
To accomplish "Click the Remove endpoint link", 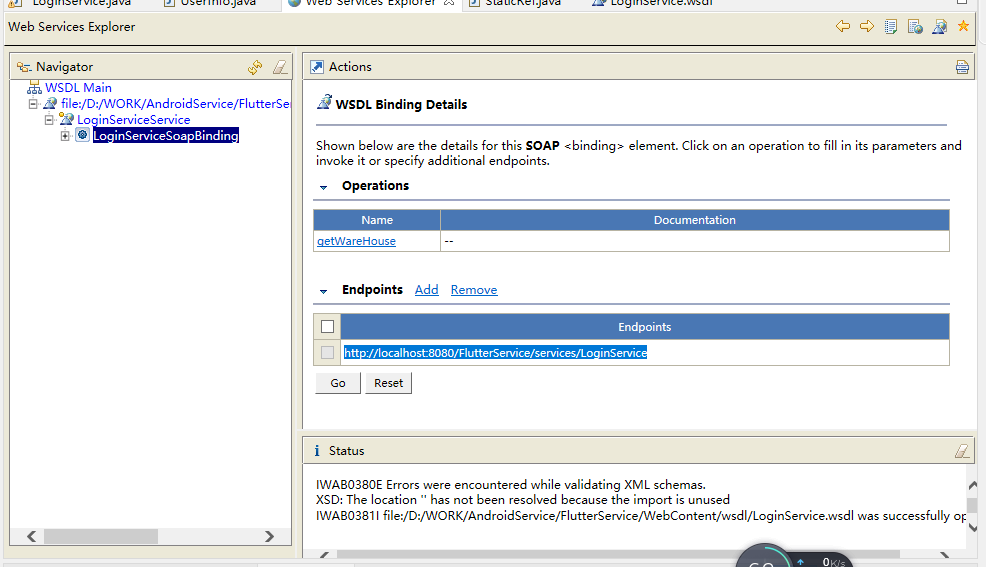I will tap(474, 290).
